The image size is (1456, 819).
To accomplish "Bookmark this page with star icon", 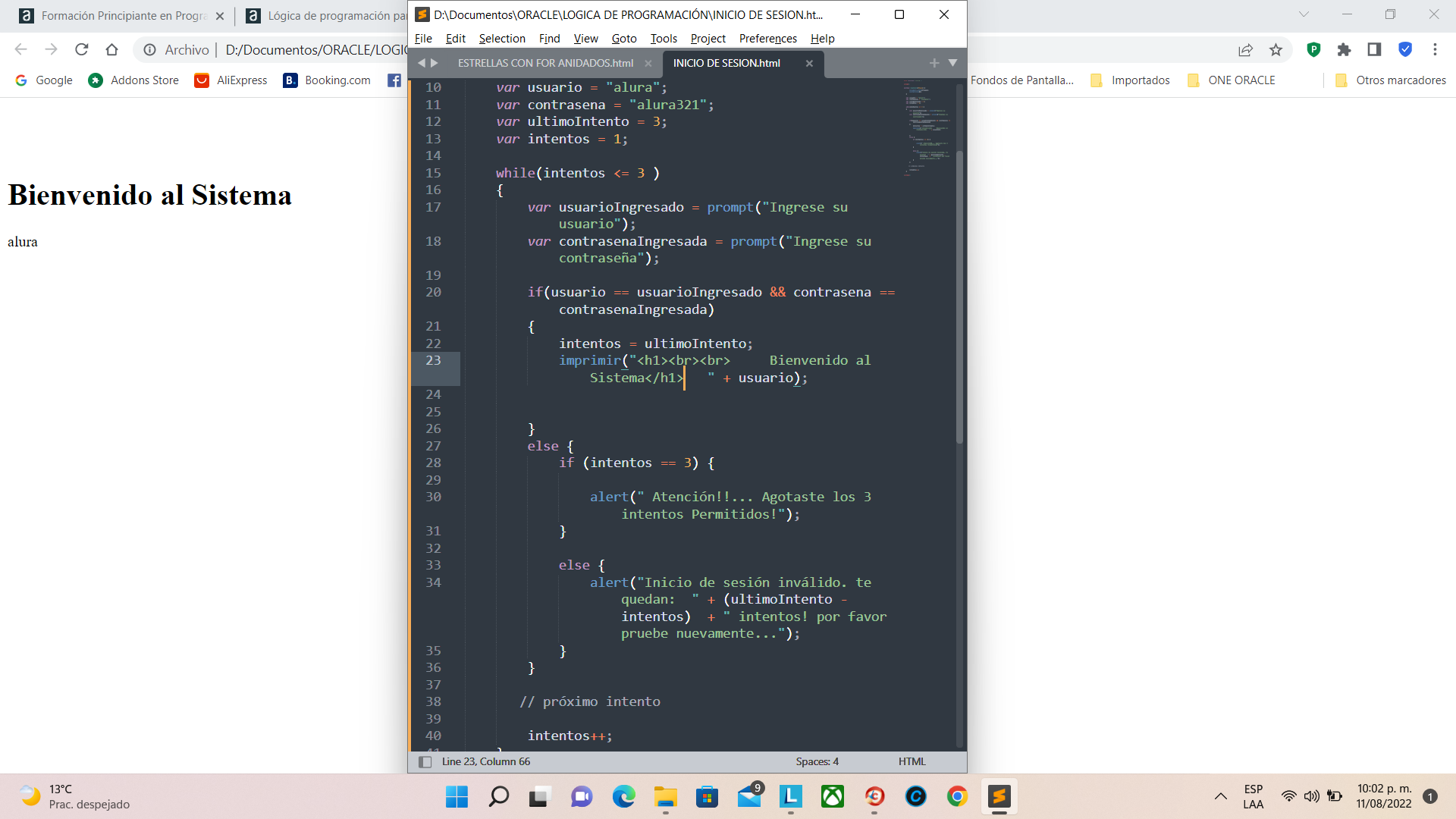I will point(1276,50).
